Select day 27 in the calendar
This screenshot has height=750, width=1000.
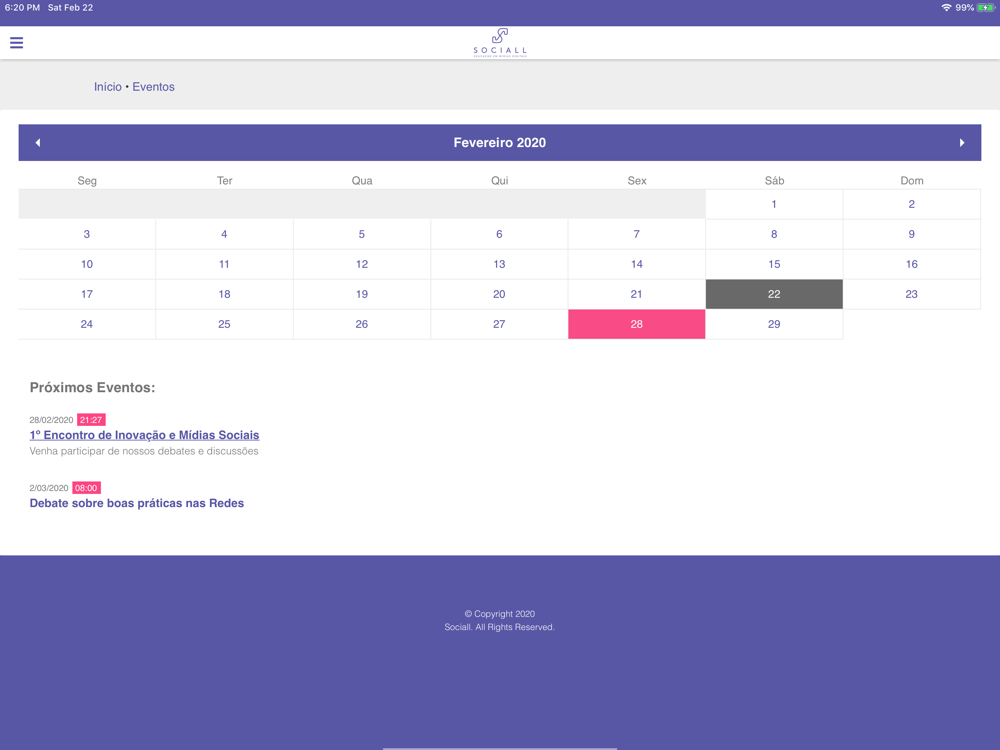499,324
